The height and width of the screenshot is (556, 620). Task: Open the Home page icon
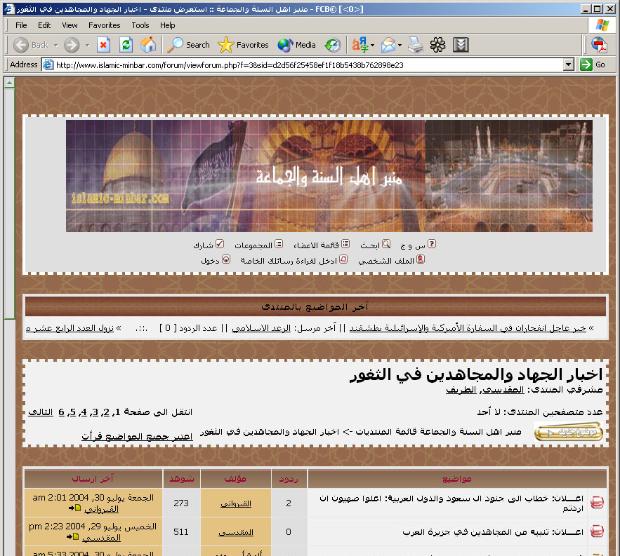148,45
